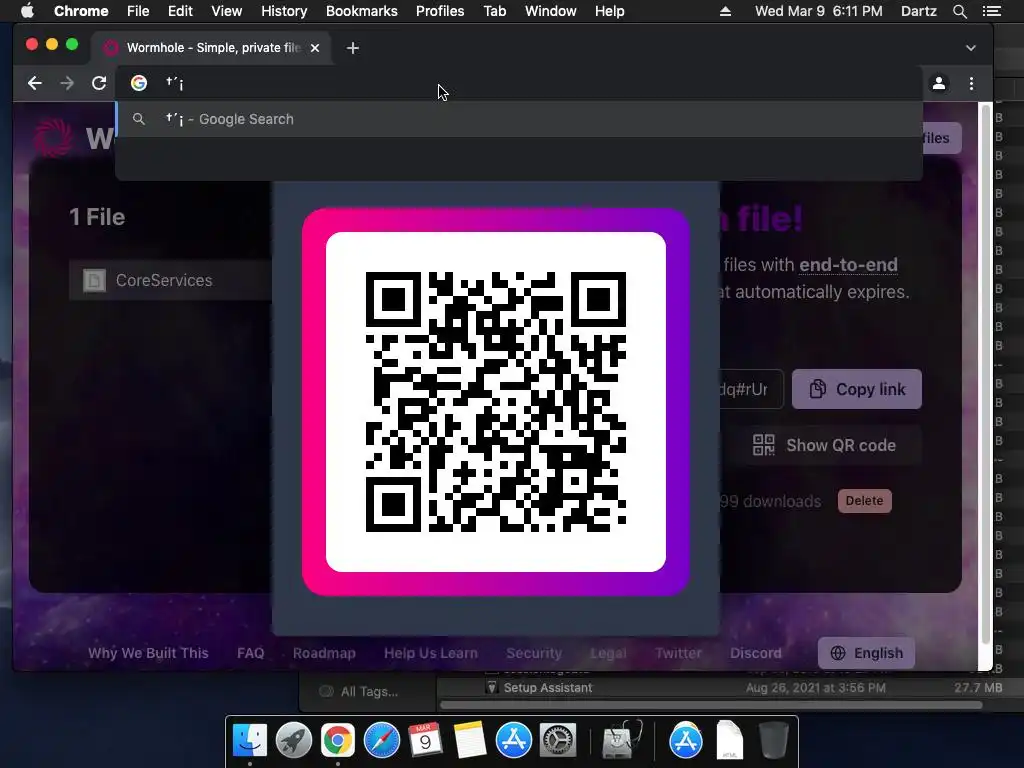Image resolution: width=1024 pixels, height=768 pixels.
Task: Open System Preferences from the Dock
Action: [x=557, y=741]
